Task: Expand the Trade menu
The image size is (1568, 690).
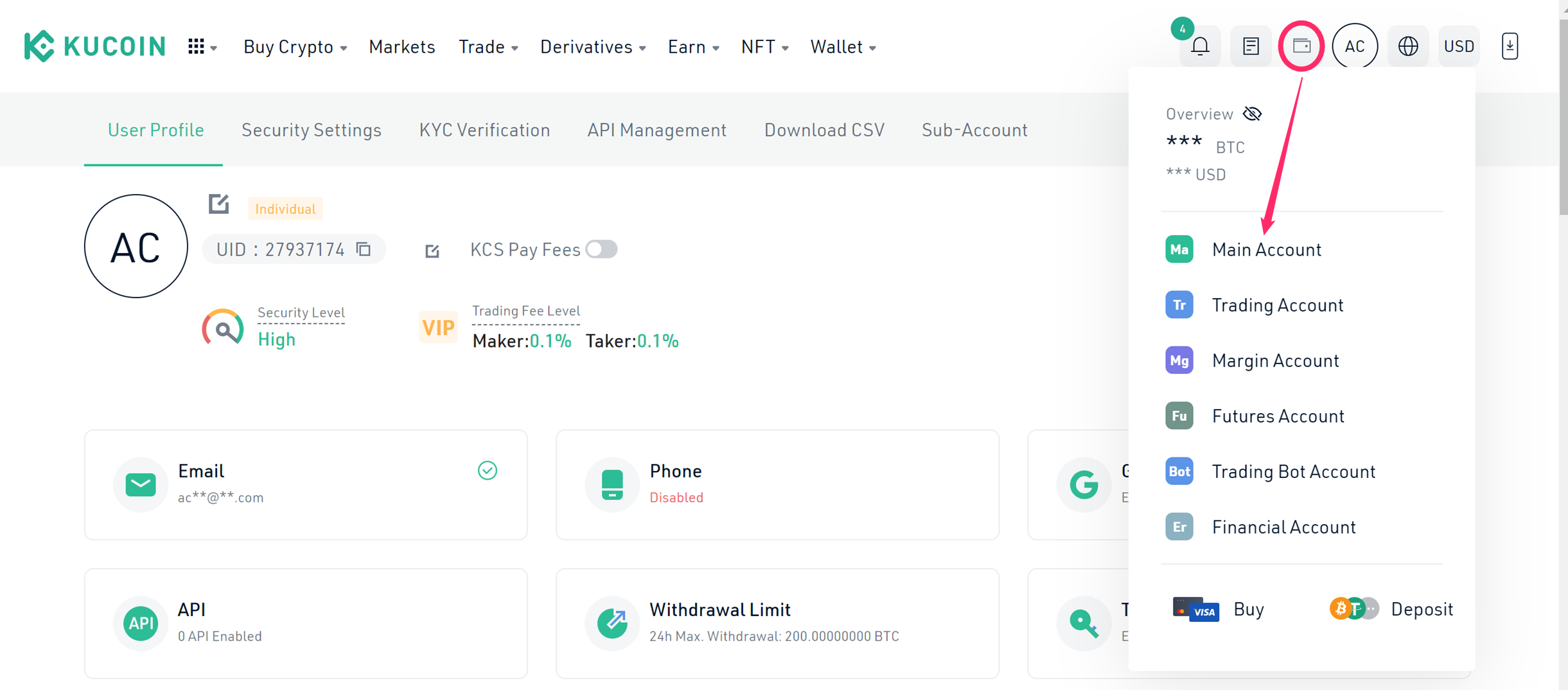Action: coord(488,47)
